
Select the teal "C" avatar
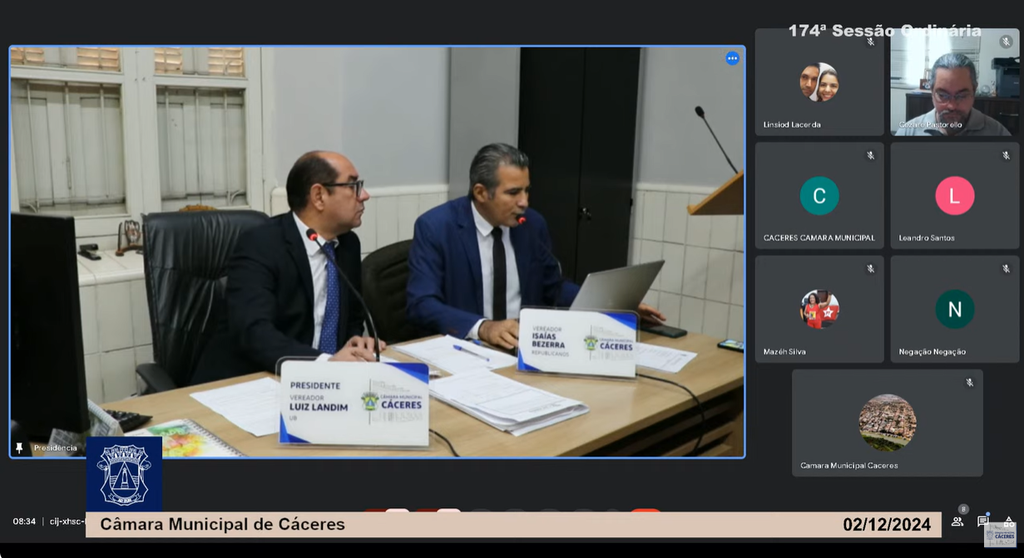pyautogui.click(x=819, y=196)
